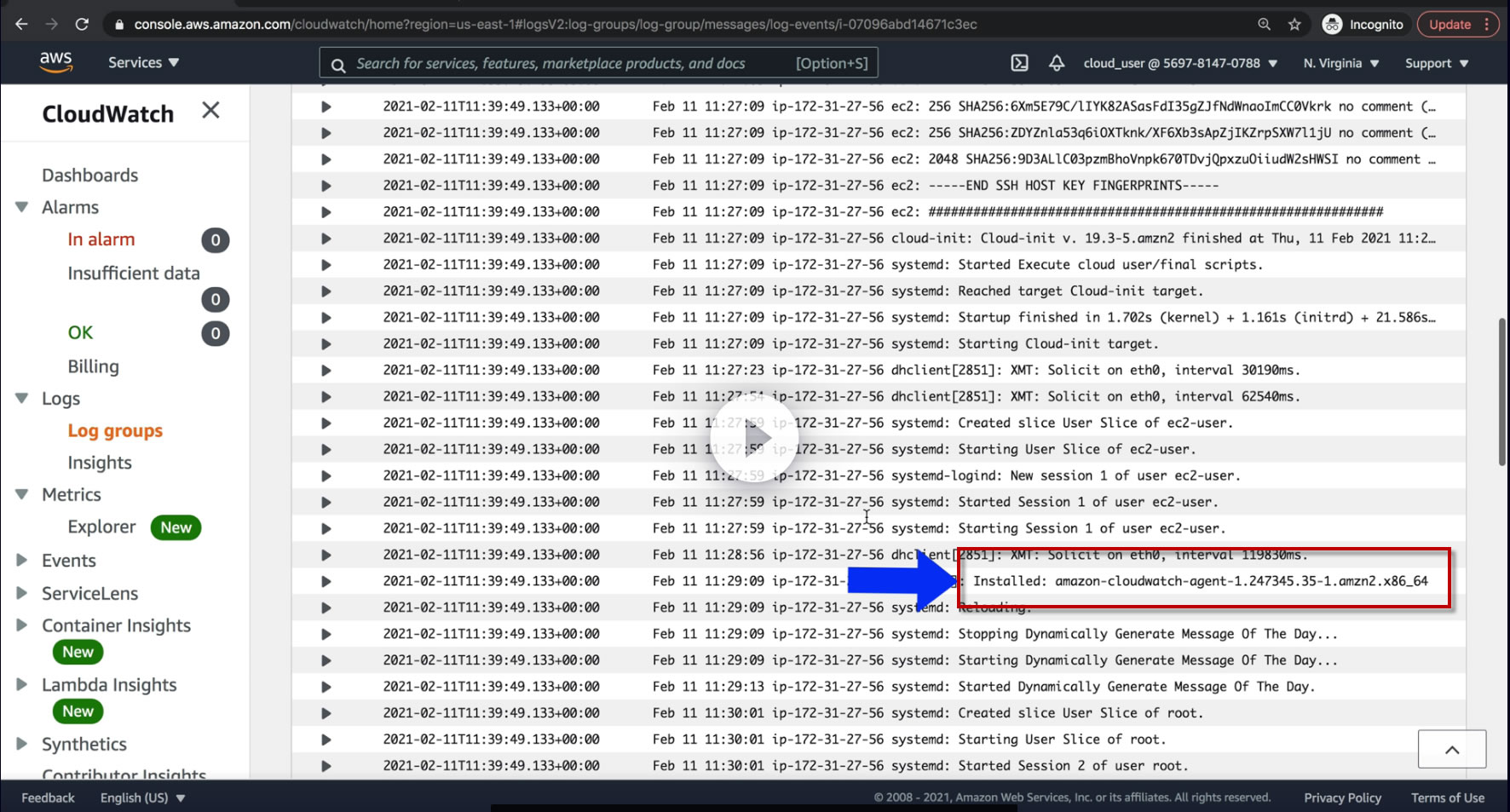This screenshot has width=1510, height=812.
Task: Open the notifications bell icon
Action: [x=1057, y=63]
